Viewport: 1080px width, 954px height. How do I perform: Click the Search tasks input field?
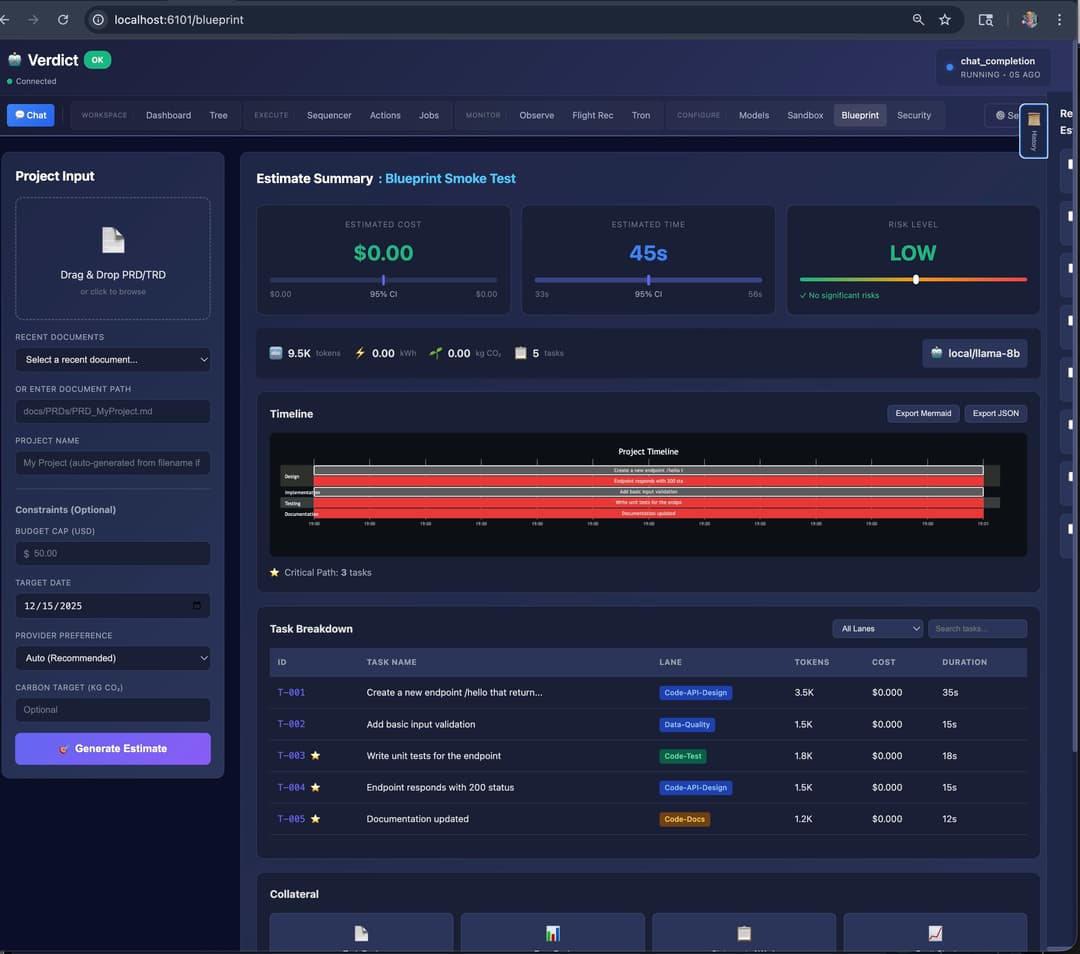(x=977, y=628)
